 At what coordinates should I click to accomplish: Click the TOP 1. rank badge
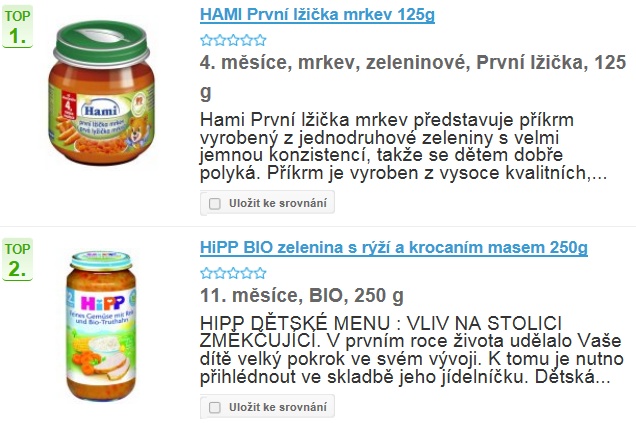(x=17, y=27)
